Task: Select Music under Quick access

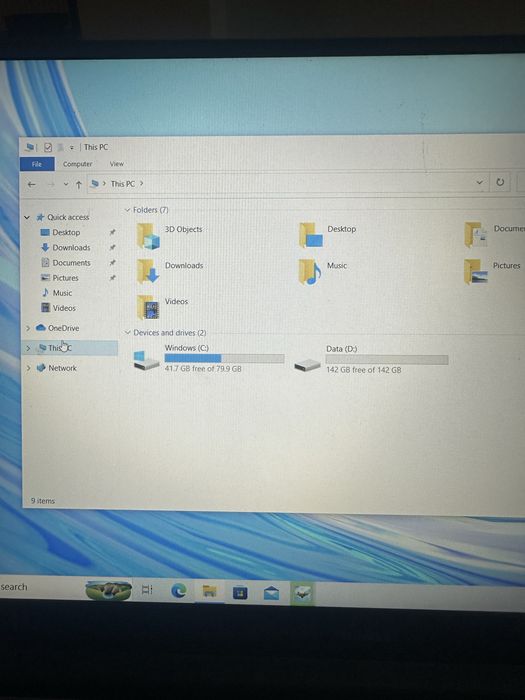Action: (x=62, y=293)
